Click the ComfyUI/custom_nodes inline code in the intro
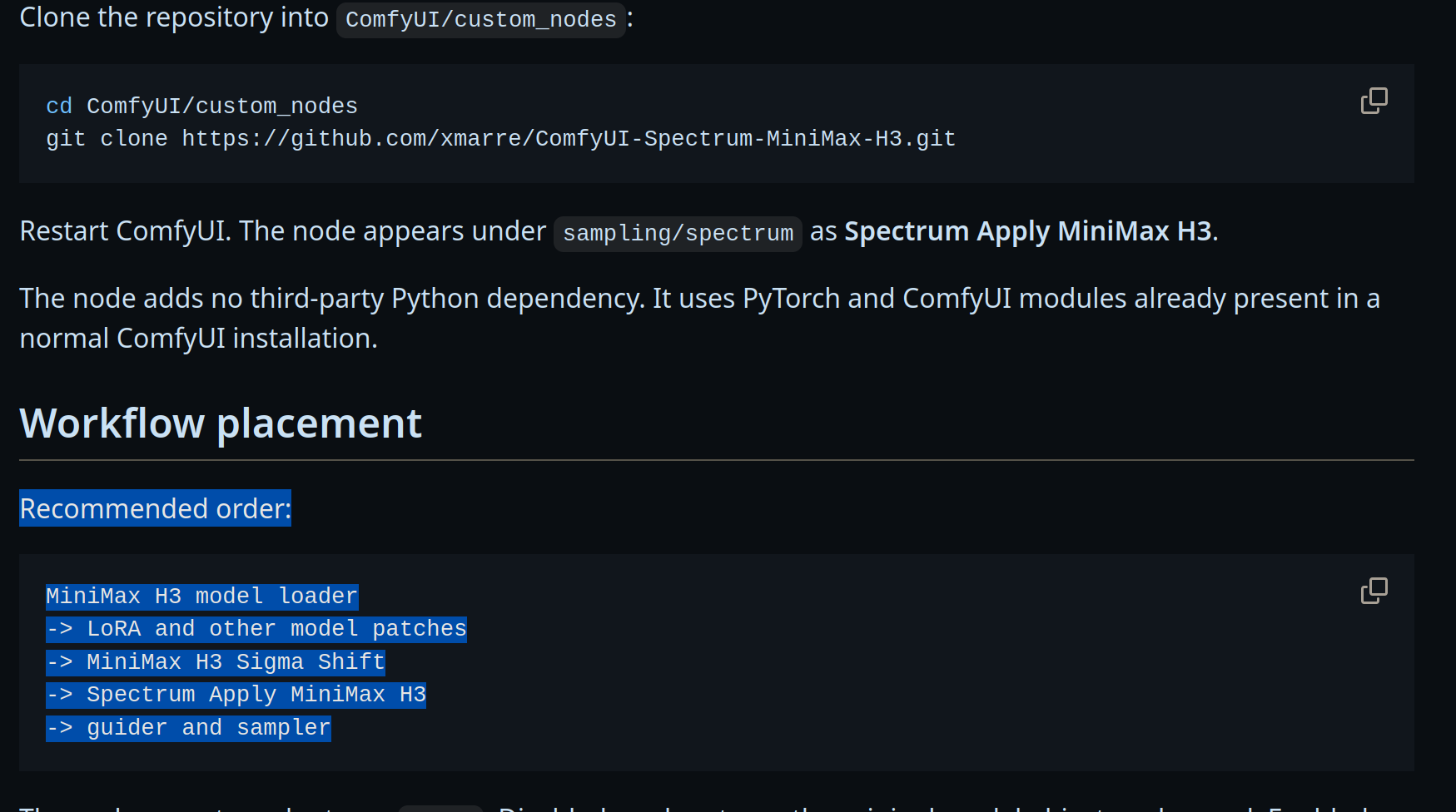1456x812 pixels. coord(481,19)
